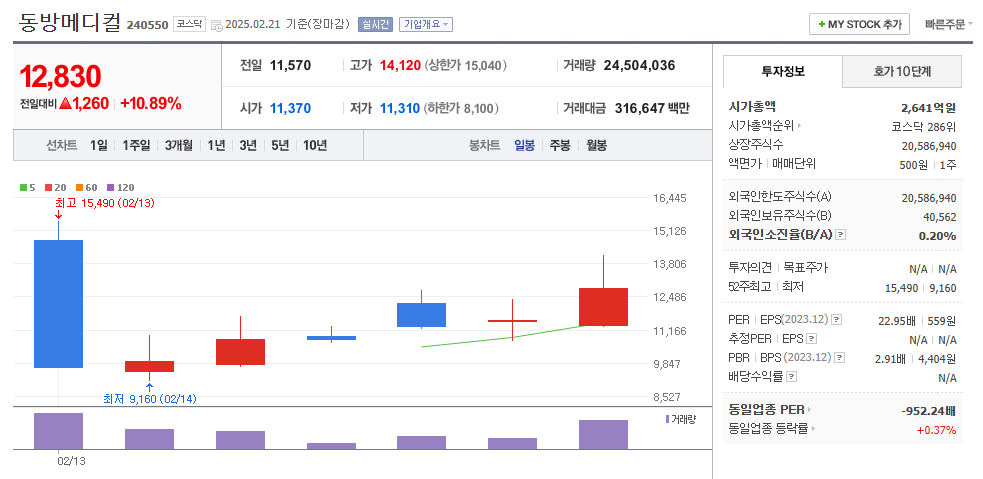Viewport: 983px width, 479px height.
Task: Select the 5년 line chart period
Action: coord(280,145)
